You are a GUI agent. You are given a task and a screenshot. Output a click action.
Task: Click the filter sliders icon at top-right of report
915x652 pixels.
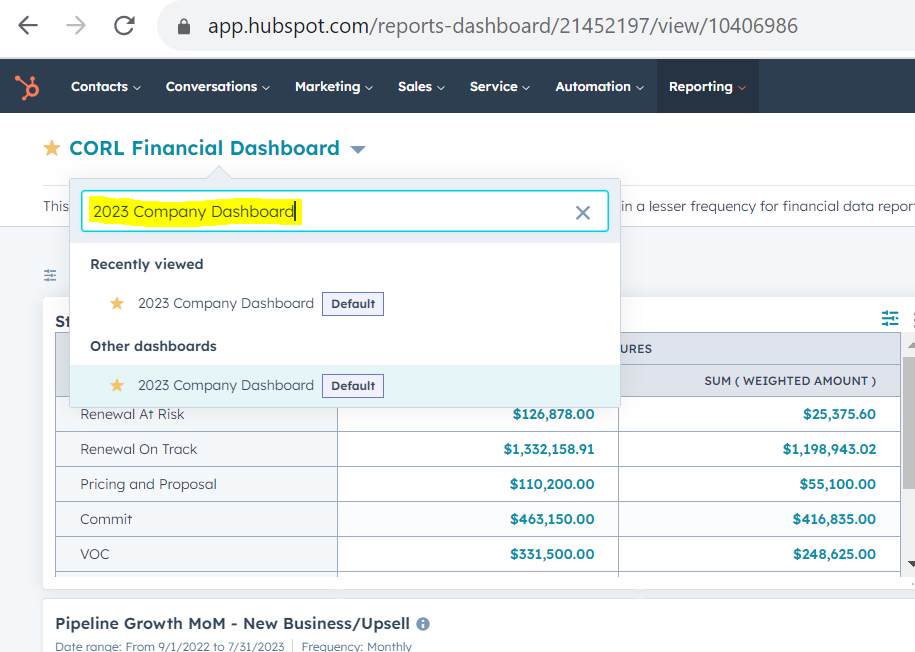(x=889, y=318)
